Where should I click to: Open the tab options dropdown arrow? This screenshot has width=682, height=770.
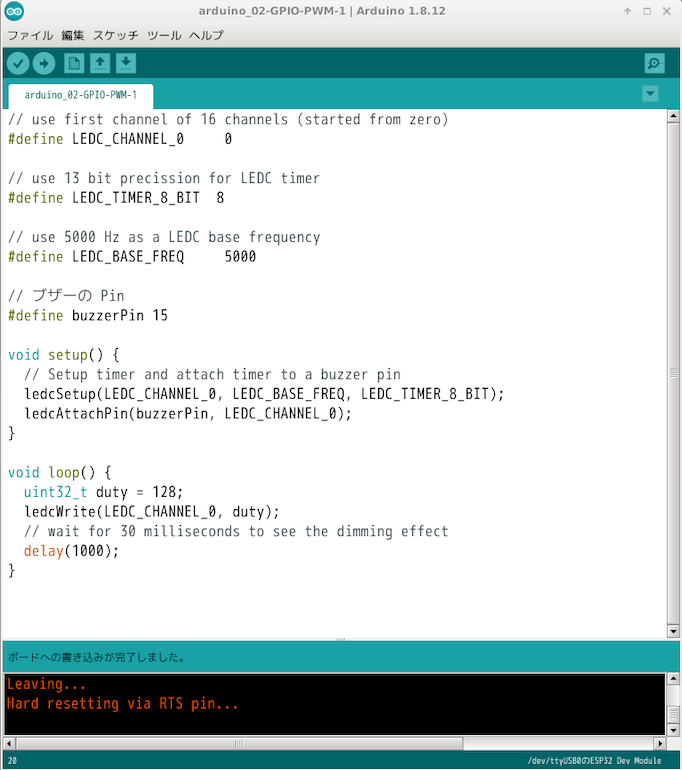point(651,94)
